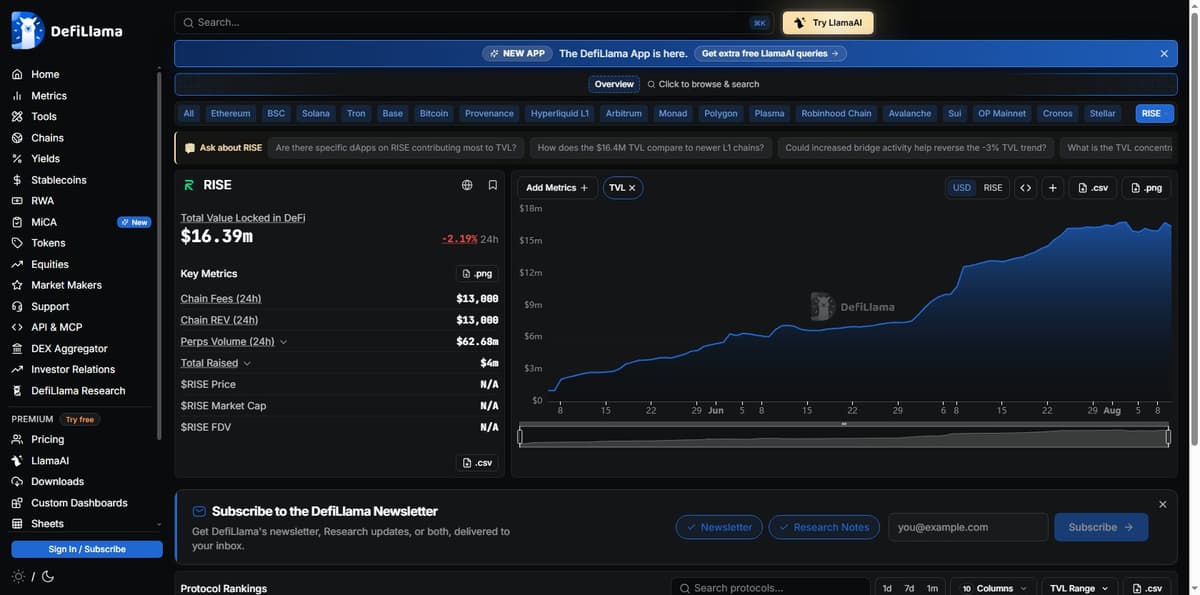The height and width of the screenshot is (595, 1200).
Task: Open Metrics bar-chart icon in sidebar
Action: (17, 96)
